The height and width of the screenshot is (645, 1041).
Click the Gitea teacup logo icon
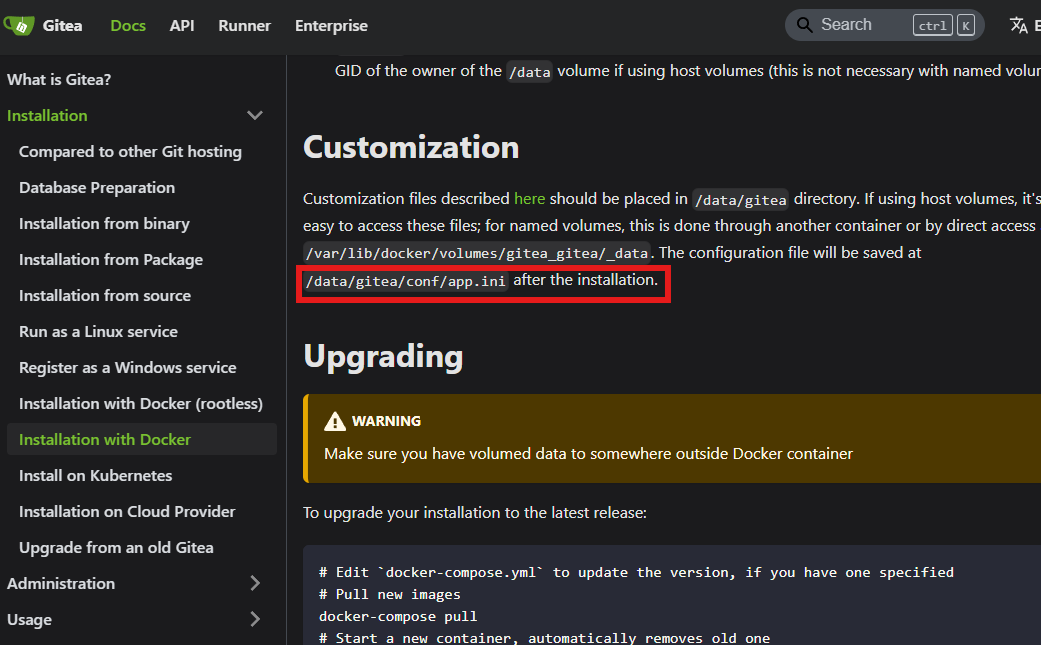[19, 25]
